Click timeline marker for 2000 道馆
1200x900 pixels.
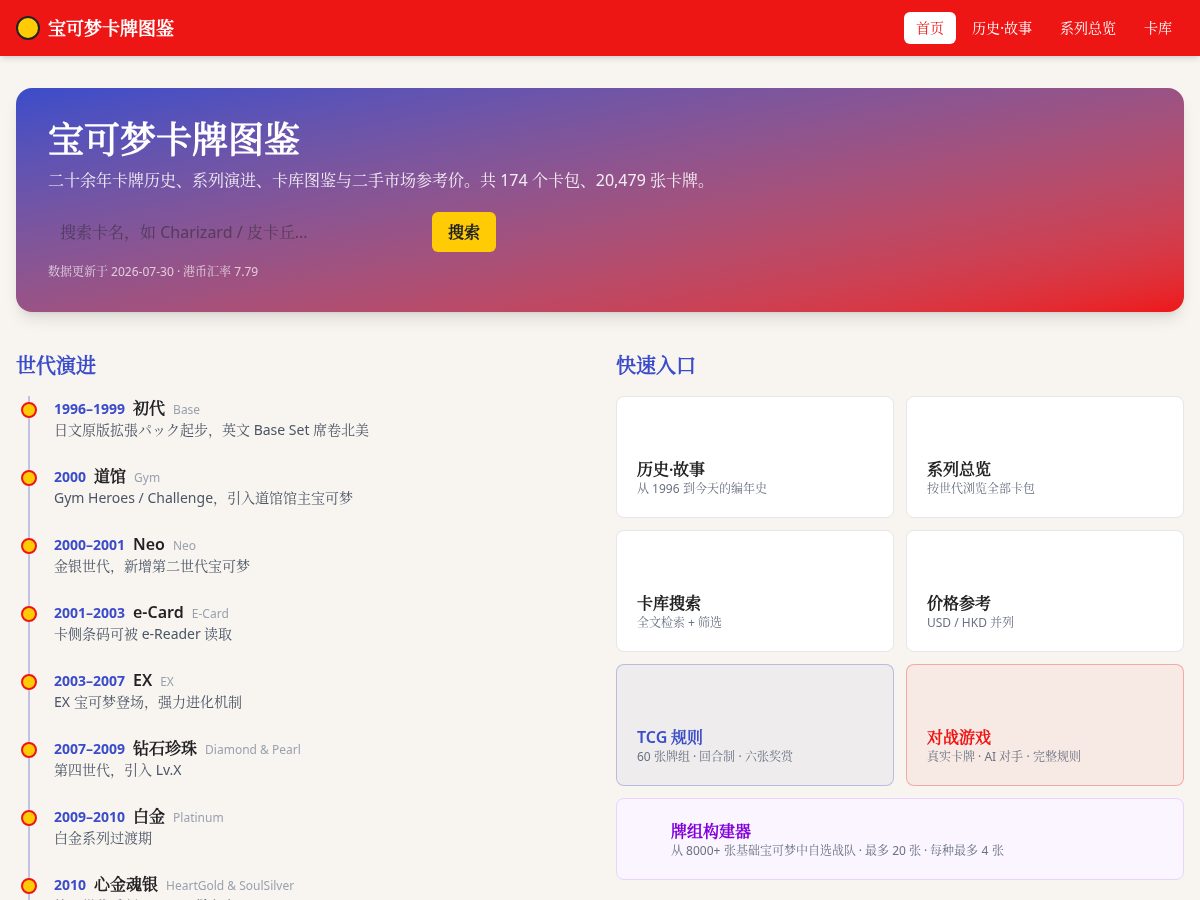pos(29,478)
